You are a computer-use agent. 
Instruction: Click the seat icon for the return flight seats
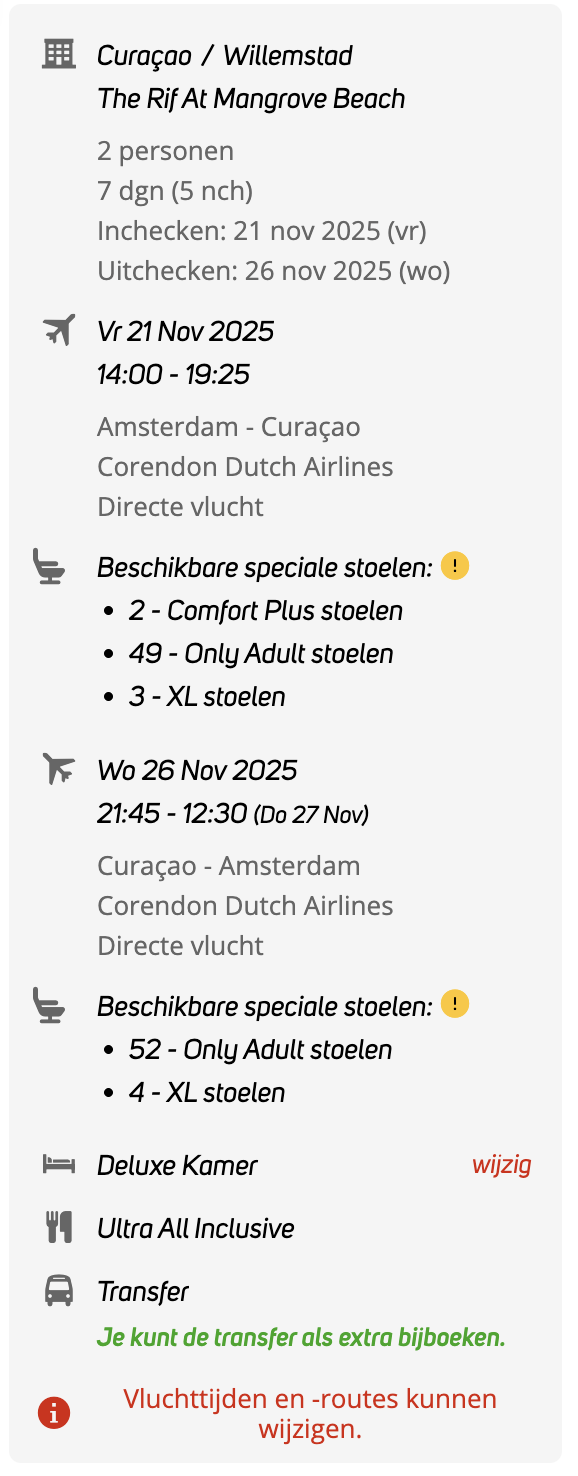coord(48,1004)
